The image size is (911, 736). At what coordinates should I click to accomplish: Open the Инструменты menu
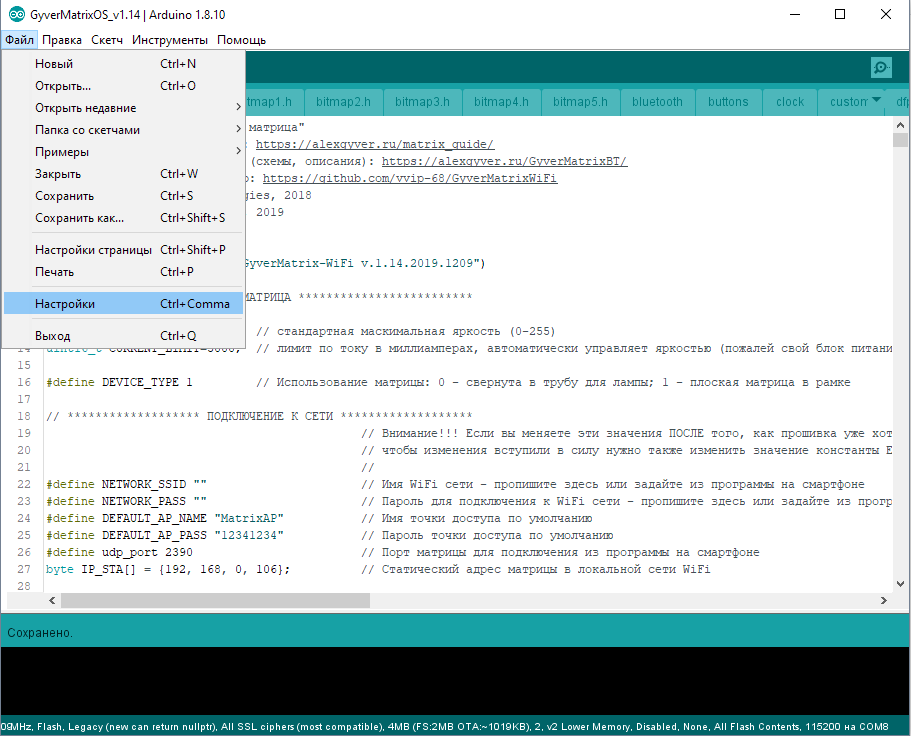[170, 40]
